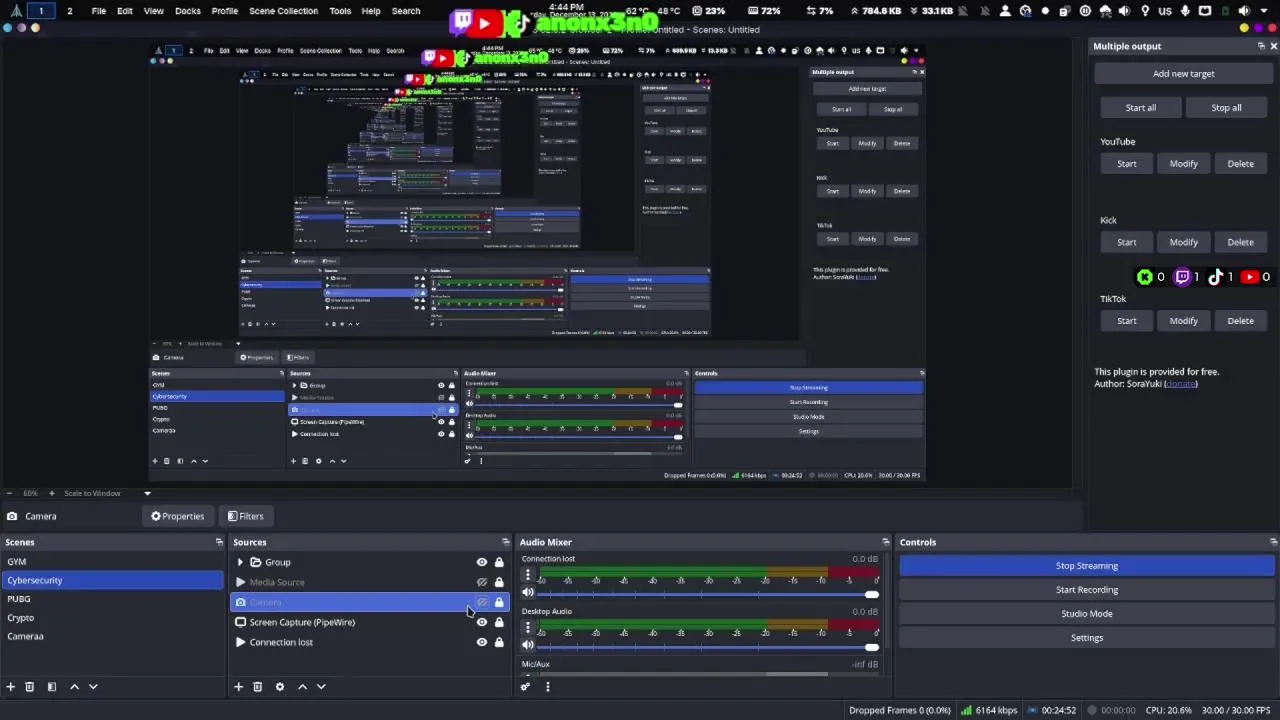Open Connection lost mixer options dots
Image resolution: width=1280 pixels, height=720 pixels.
coord(528,575)
